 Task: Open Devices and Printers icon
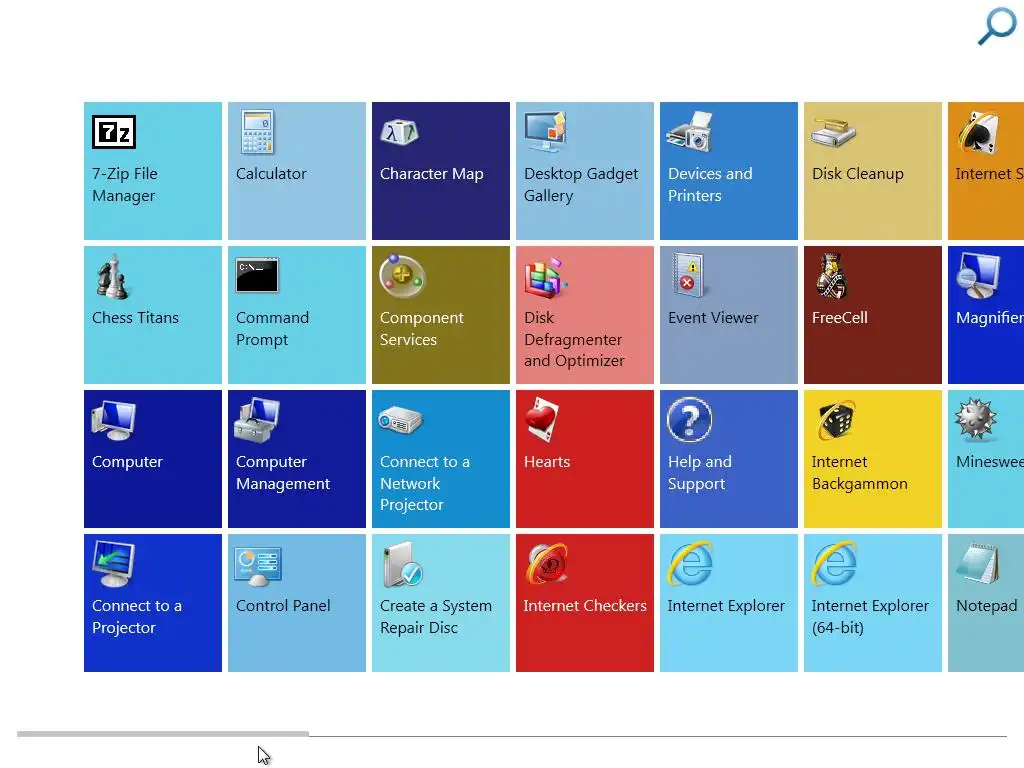pos(689,132)
